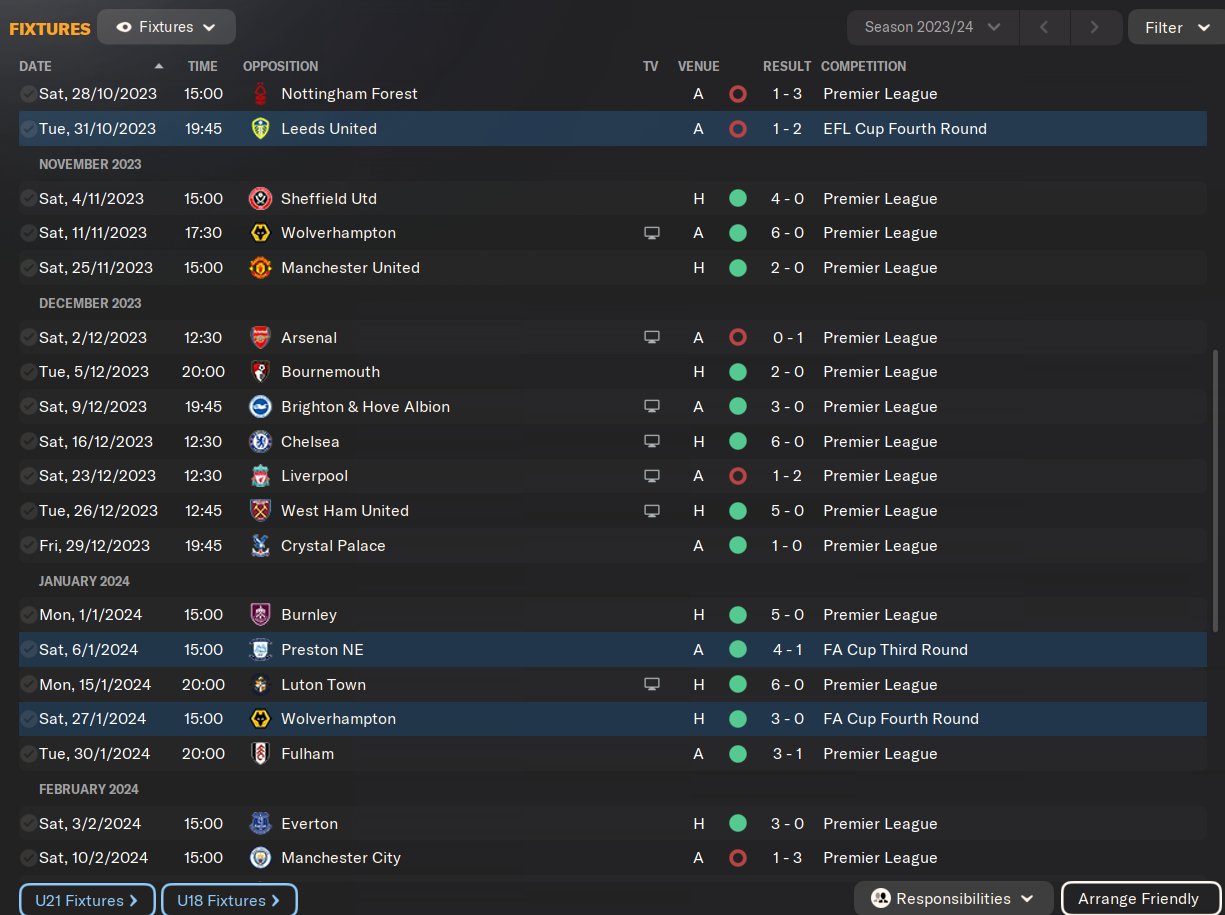Click the Arsenal club crest icon

(x=260, y=338)
